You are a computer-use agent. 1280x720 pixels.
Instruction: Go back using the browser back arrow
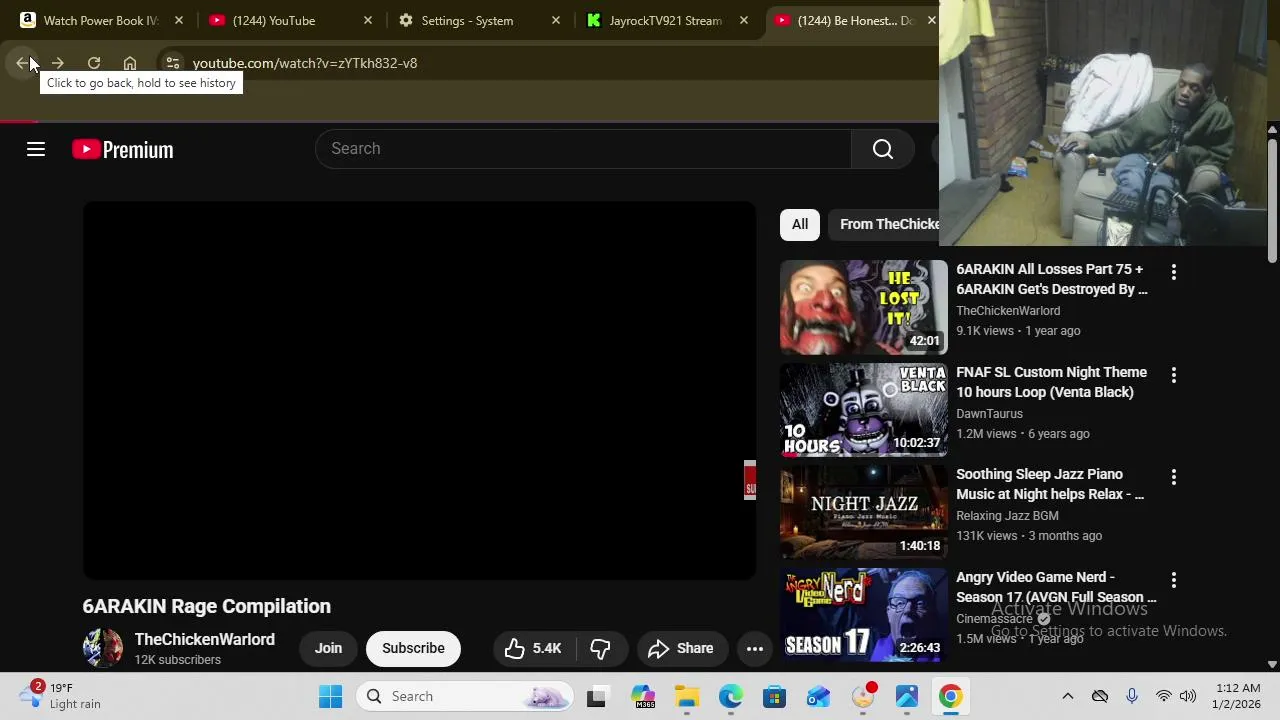pyautogui.click(x=22, y=63)
